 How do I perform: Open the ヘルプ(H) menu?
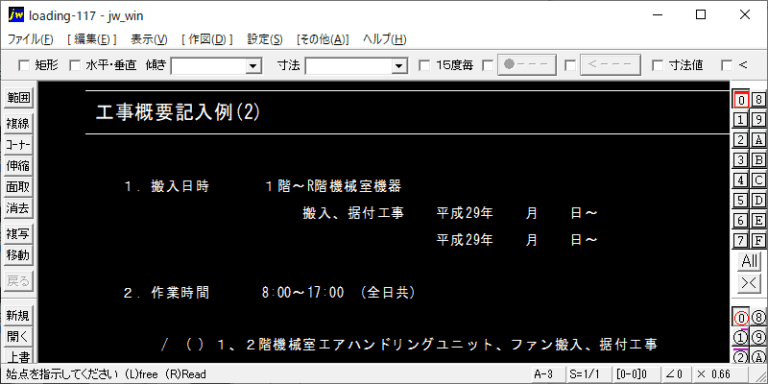[x=384, y=40]
